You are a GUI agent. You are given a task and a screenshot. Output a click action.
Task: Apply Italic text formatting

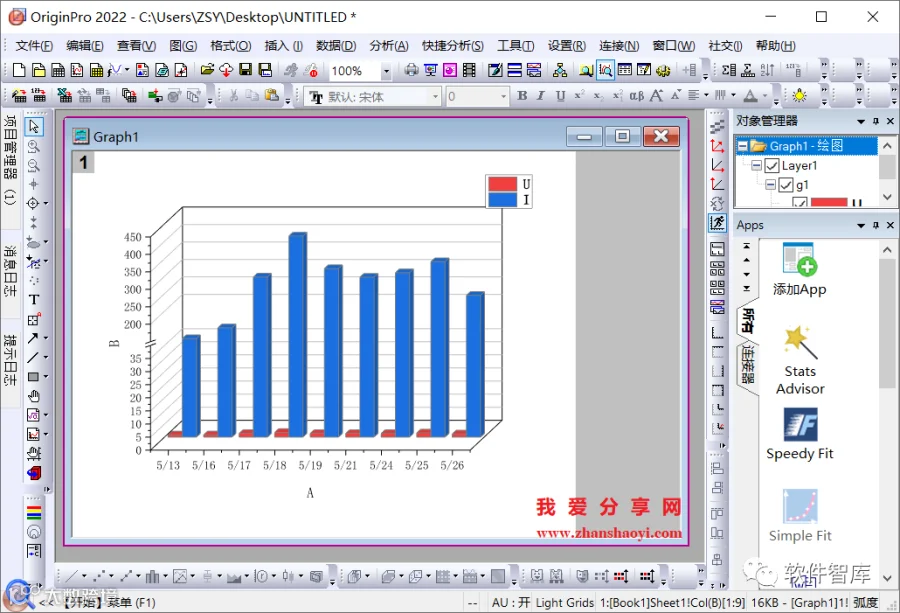coord(541,96)
